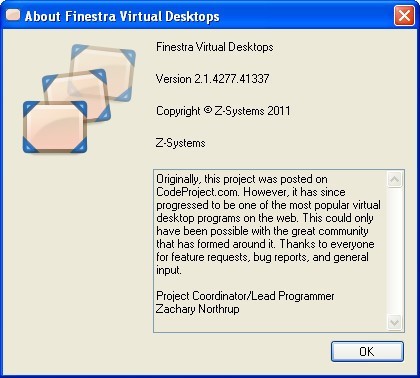
Task: Click the 'Zachary Northrup' name in description
Action: click(197, 309)
